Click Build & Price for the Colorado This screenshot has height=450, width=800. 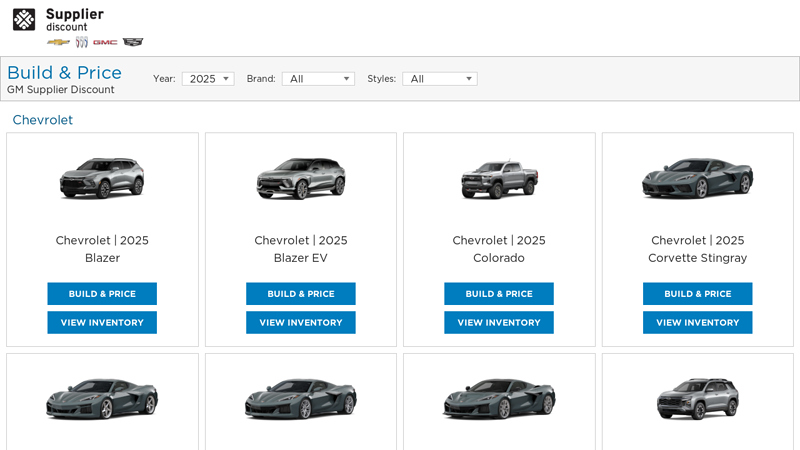(499, 294)
